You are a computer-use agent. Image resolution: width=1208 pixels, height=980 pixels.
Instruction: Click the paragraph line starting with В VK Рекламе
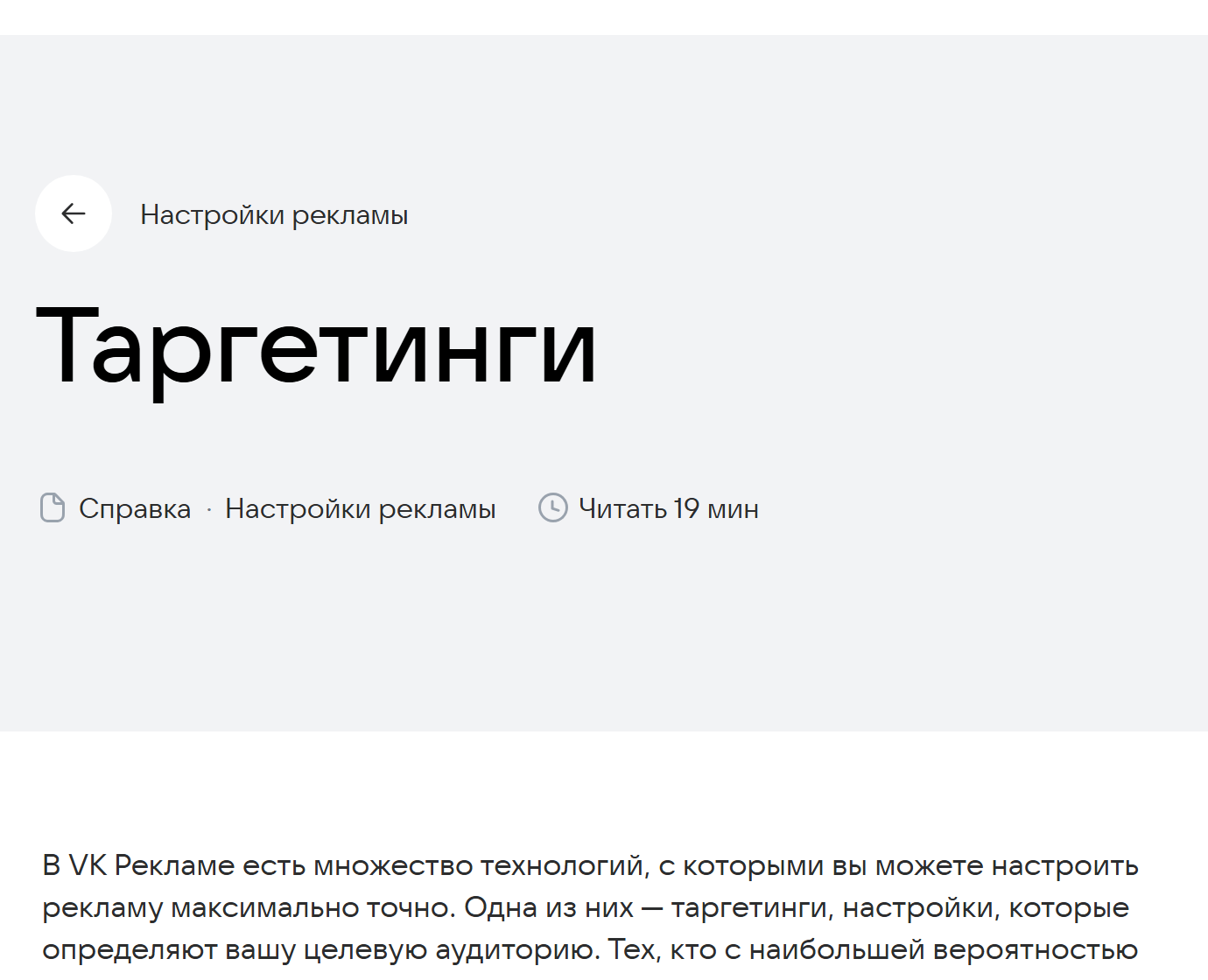coord(590,865)
